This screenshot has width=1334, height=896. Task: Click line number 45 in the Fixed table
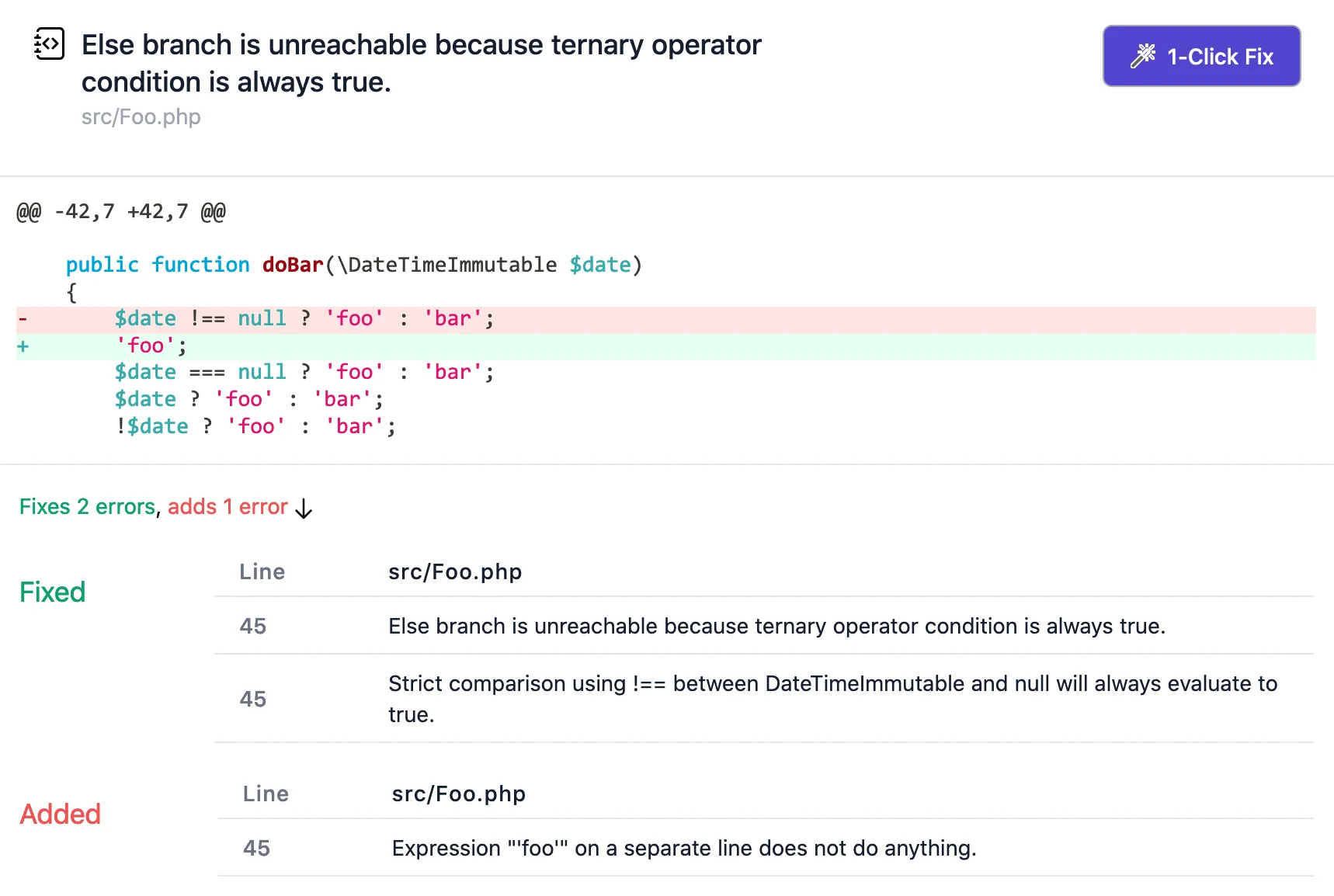pyautogui.click(x=253, y=626)
